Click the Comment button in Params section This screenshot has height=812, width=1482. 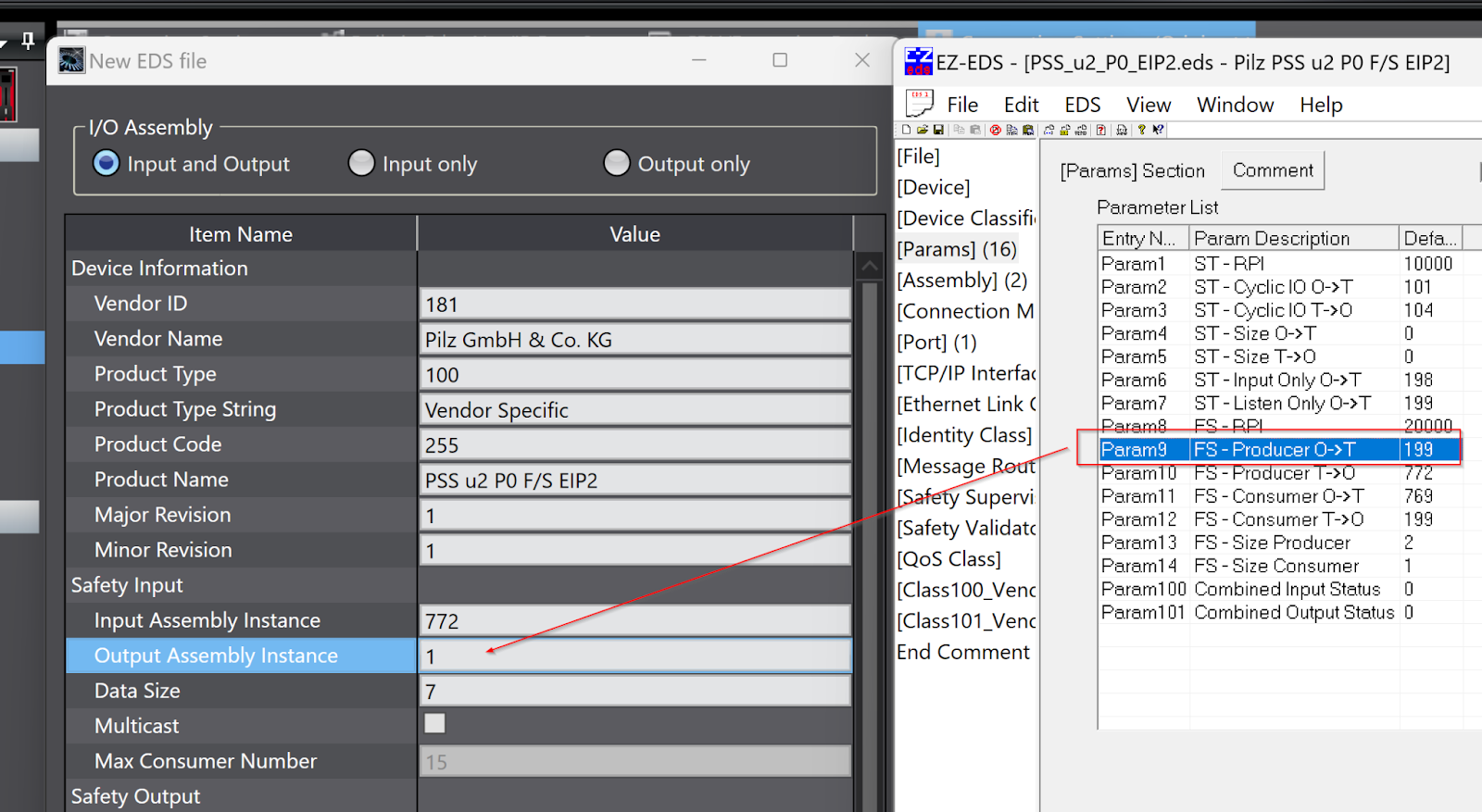[x=1273, y=170]
